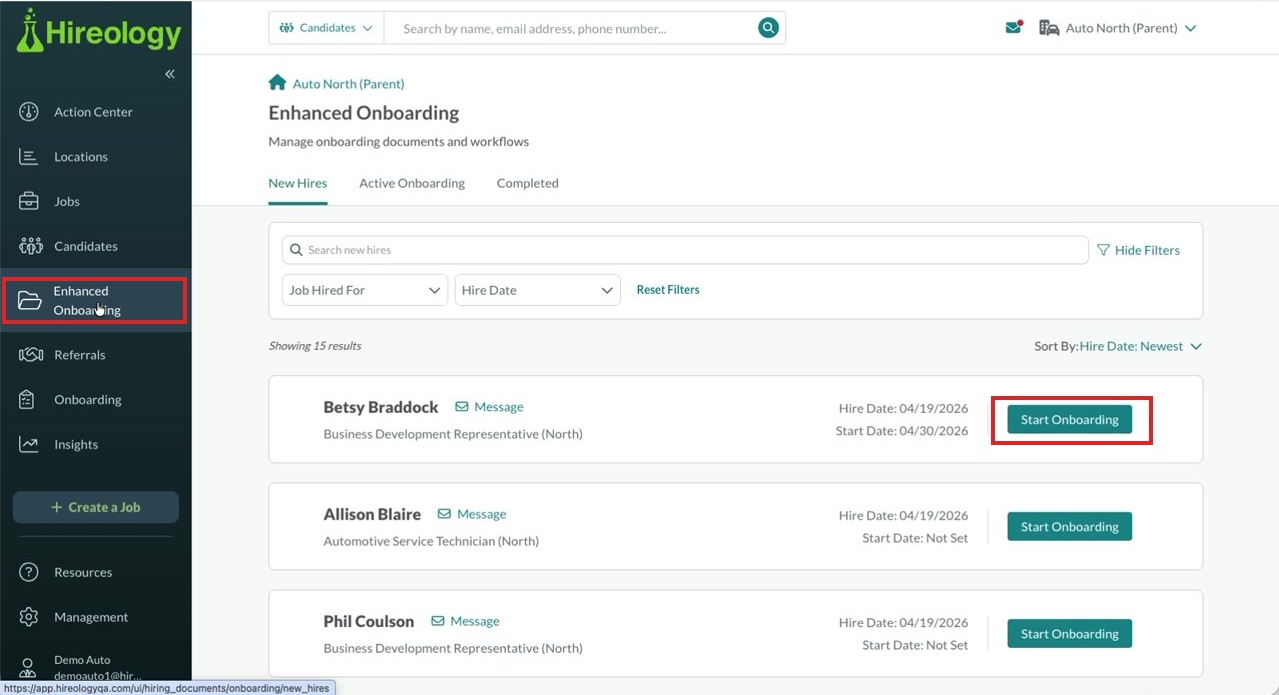This screenshot has width=1279, height=695.
Task: Click the Hide Filters link
Action: [x=1147, y=250]
